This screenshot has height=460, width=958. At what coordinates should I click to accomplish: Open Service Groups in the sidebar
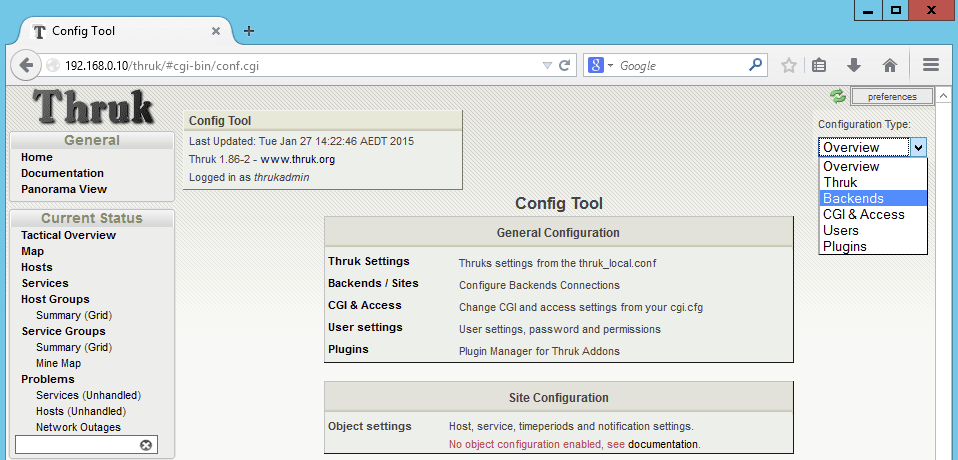(63, 331)
